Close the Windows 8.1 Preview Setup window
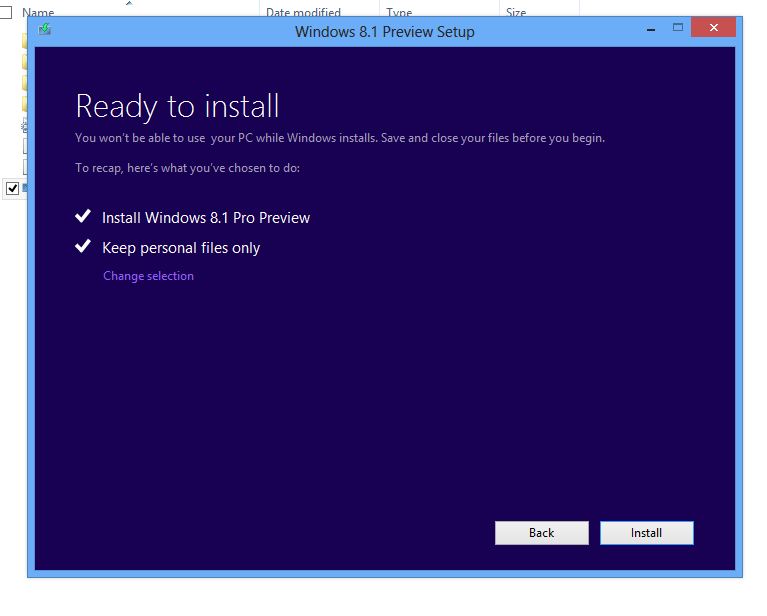Image resolution: width=767 pixels, height=616 pixels. click(x=713, y=27)
